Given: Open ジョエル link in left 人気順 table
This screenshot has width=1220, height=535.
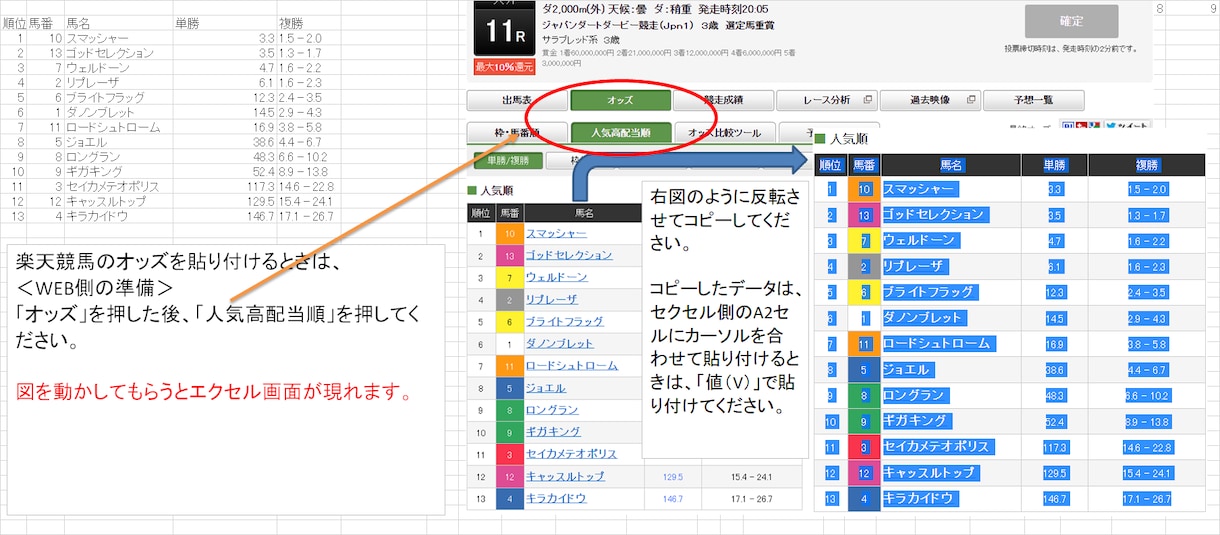Looking at the screenshot, I should tap(545, 387).
